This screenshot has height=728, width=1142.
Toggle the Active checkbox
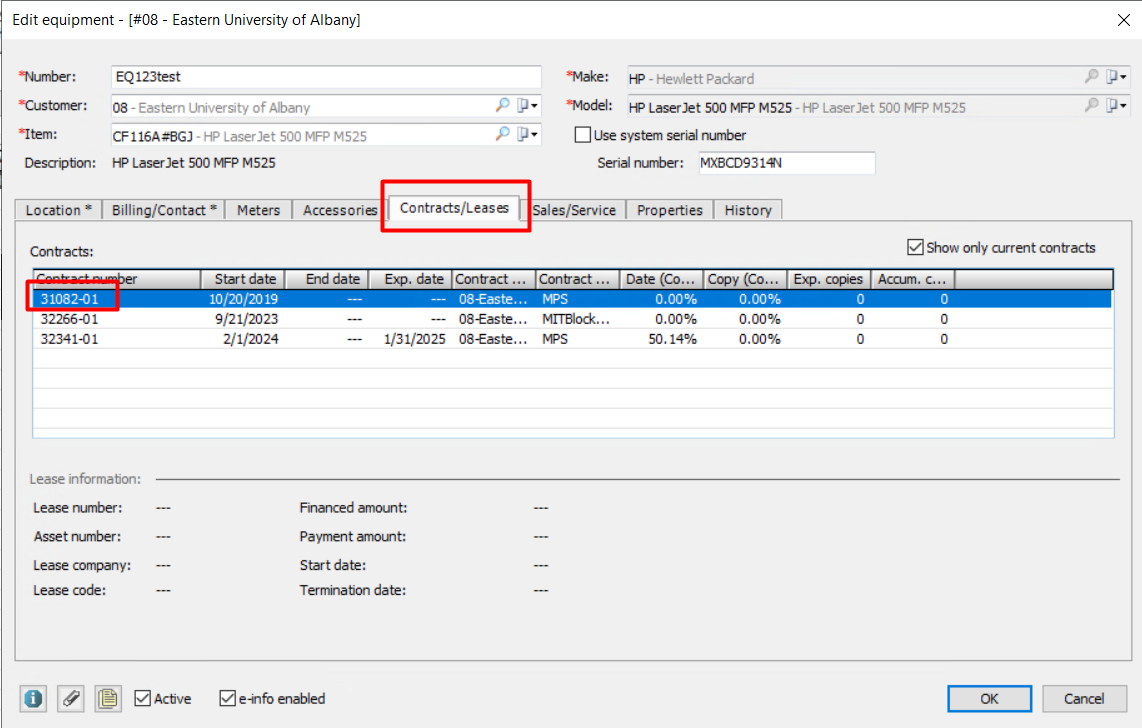[x=143, y=699]
